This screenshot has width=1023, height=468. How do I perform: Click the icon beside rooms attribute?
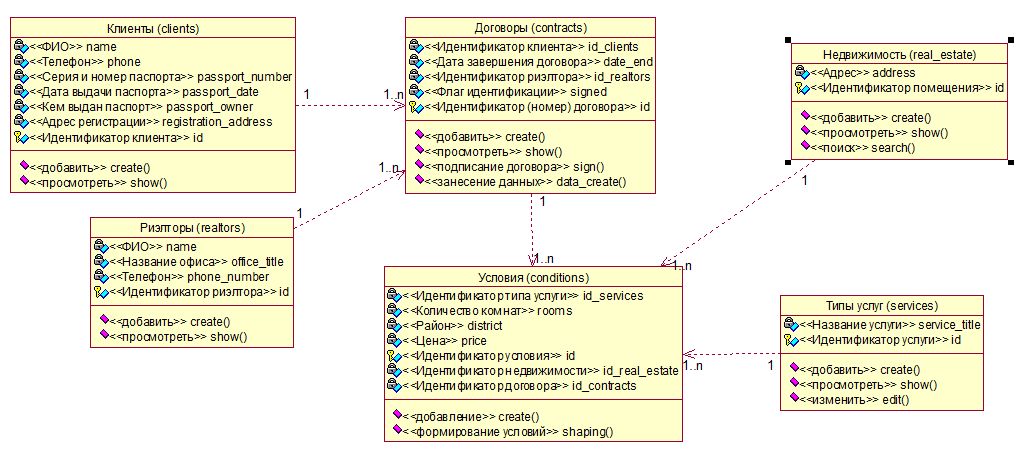click(393, 311)
